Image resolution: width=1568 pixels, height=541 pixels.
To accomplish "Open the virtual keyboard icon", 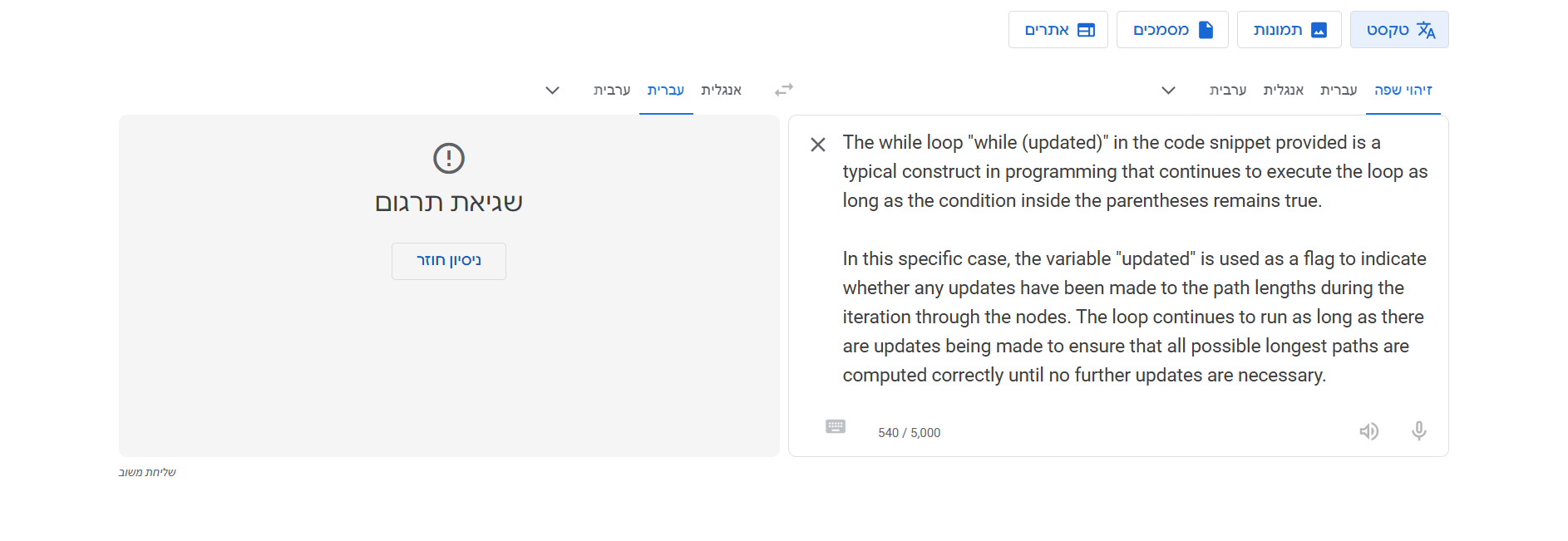I will (836, 426).
